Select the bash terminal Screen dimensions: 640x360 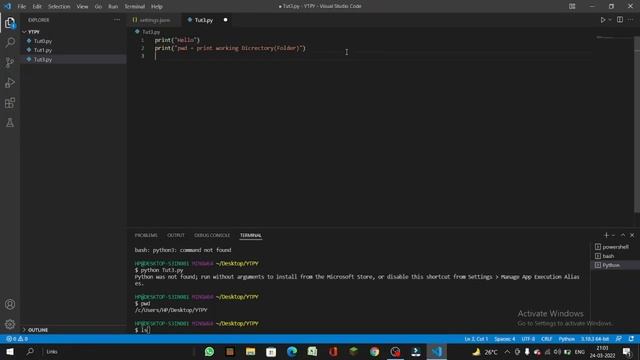coord(615,256)
